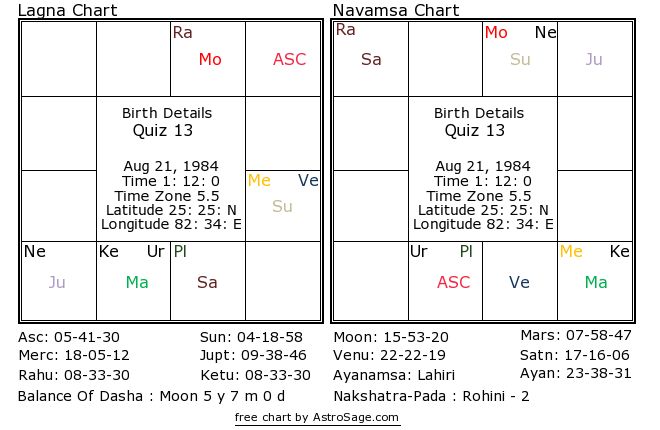Select Su in the Lagna chart

282,207
